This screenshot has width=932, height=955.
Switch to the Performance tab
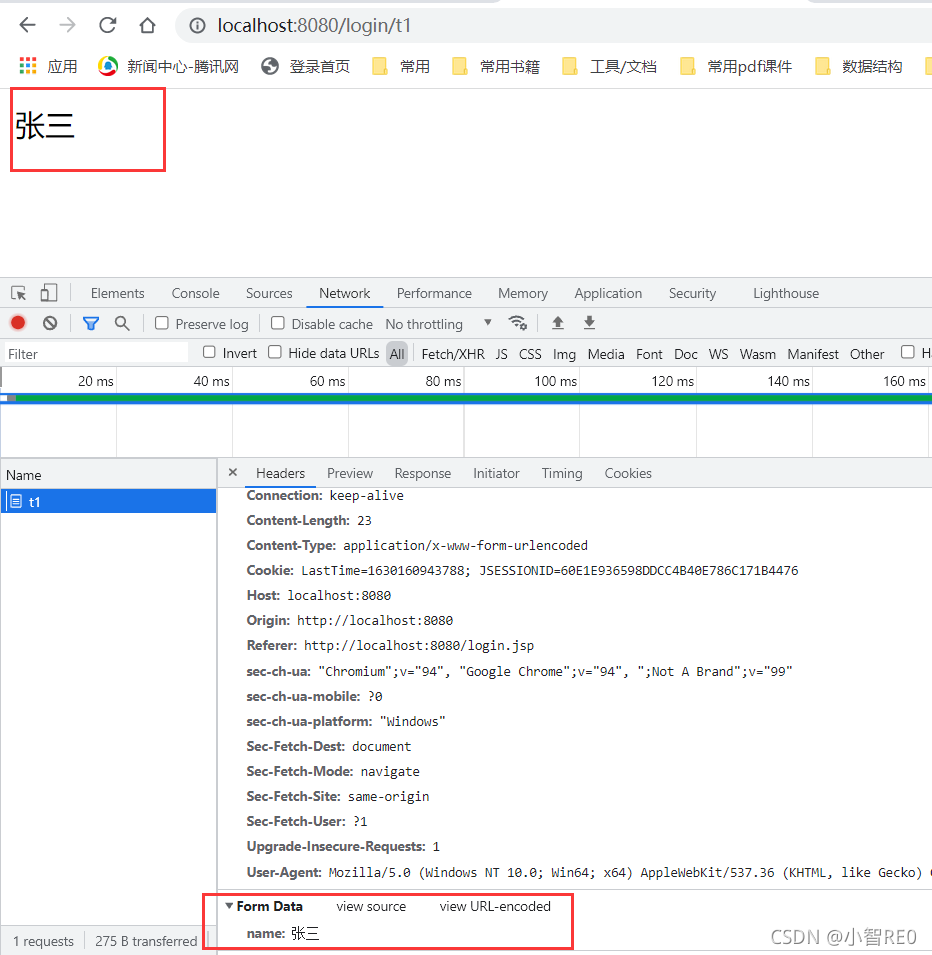pyautogui.click(x=434, y=294)
